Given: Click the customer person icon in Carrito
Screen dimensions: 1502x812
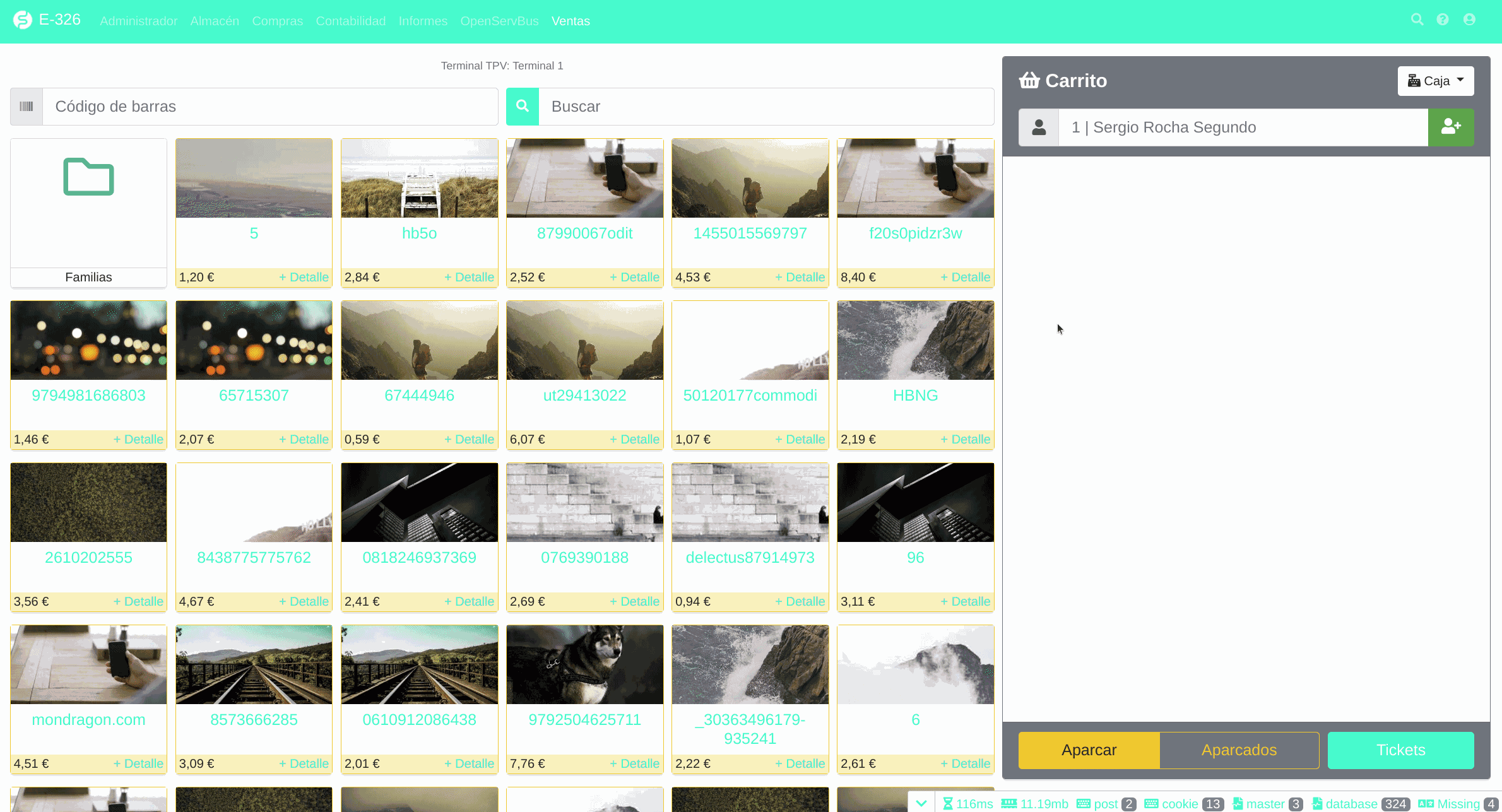Looking at the screenshot, I should (1039, 127).
